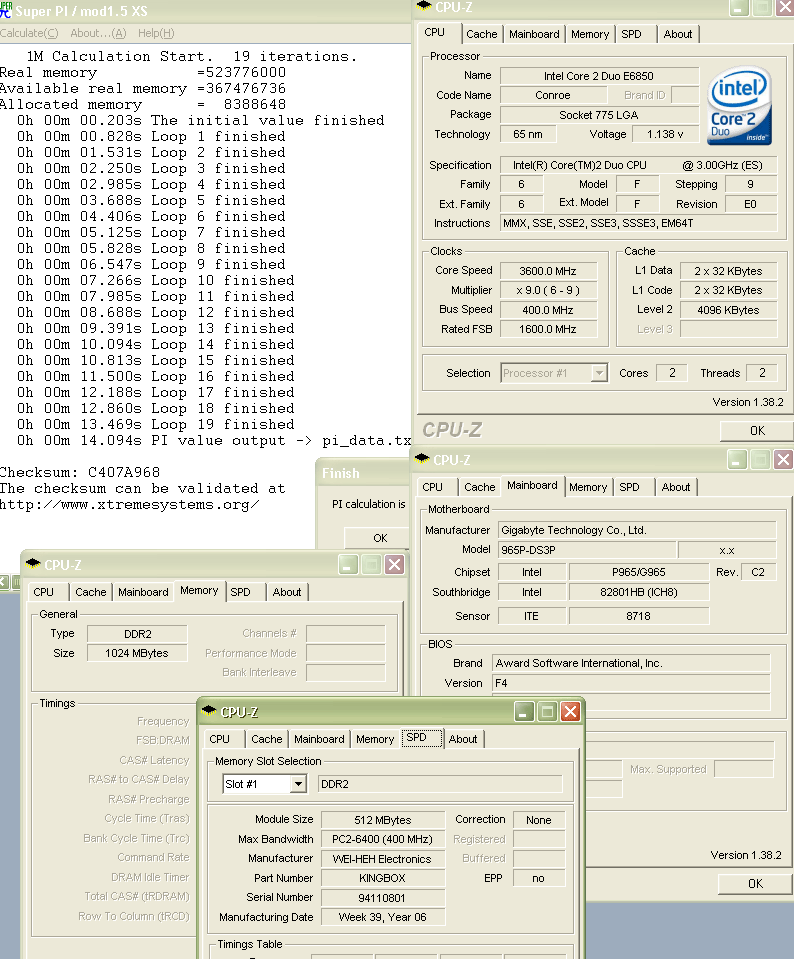Click the motherboard Model 965P-DS3P field
794x959 pixels.
point(587,550)
